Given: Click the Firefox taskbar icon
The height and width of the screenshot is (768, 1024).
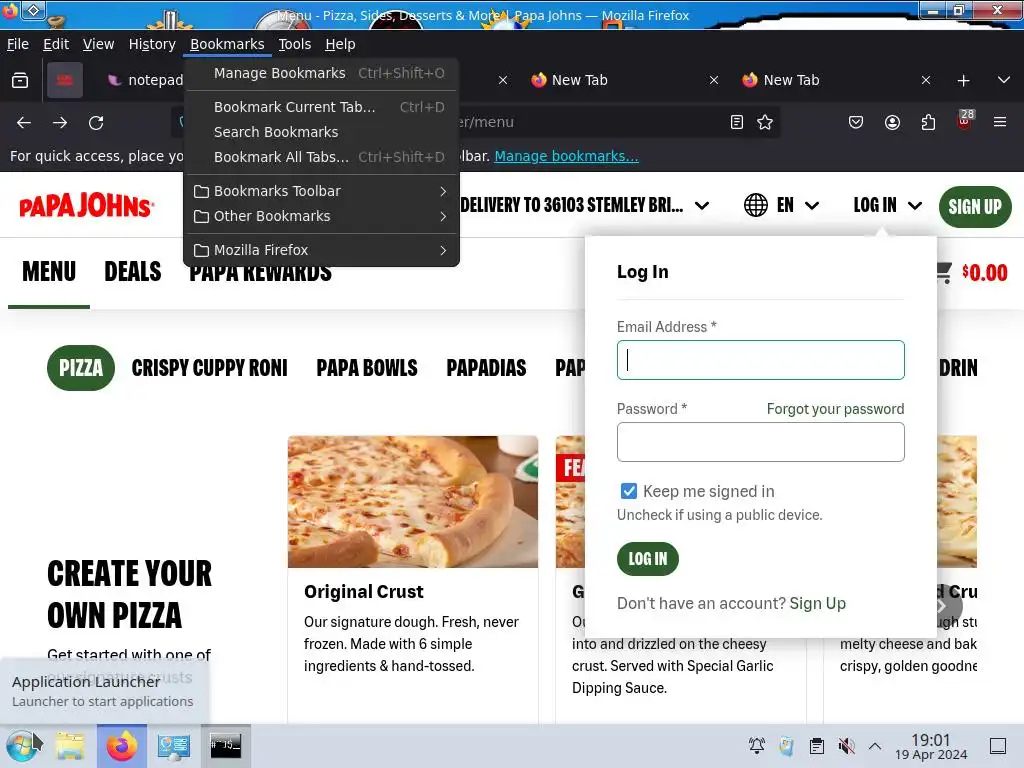Looking at the screenshot, I should [122, 746].
